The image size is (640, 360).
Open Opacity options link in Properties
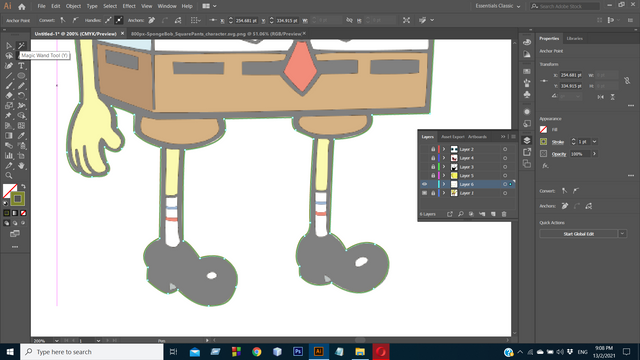[559, 154]
